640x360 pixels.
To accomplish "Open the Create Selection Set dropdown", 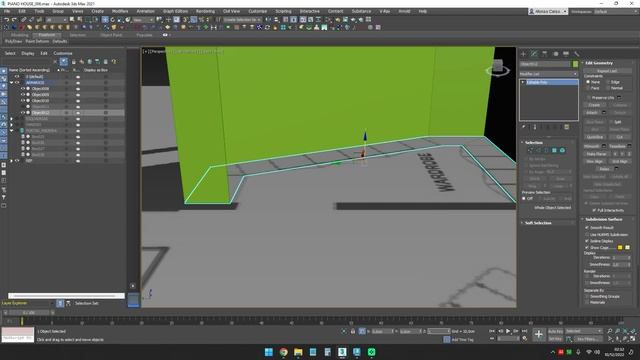I will pos(242,20).
